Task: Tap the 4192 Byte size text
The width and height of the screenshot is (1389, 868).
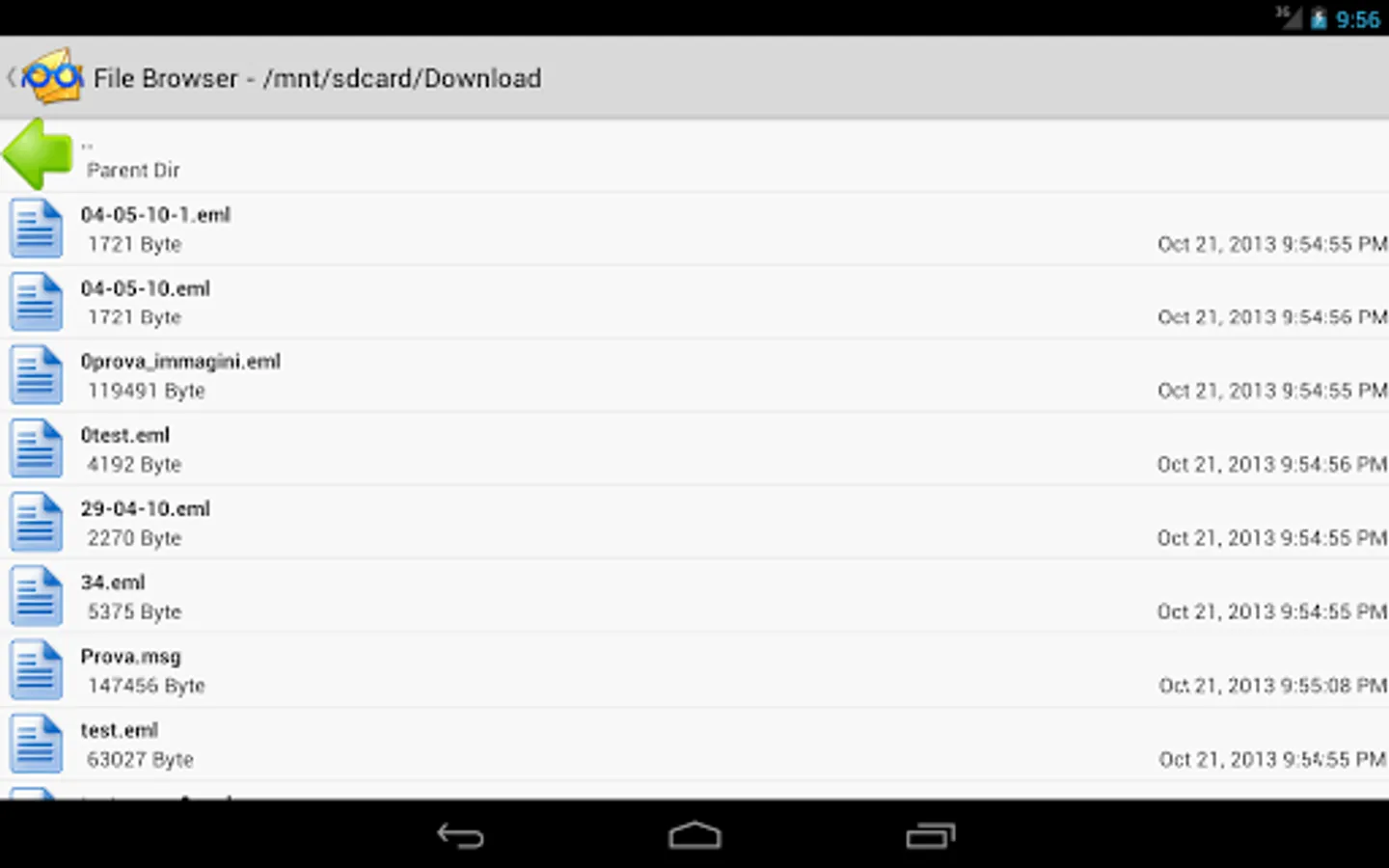Action: point(134,465)
